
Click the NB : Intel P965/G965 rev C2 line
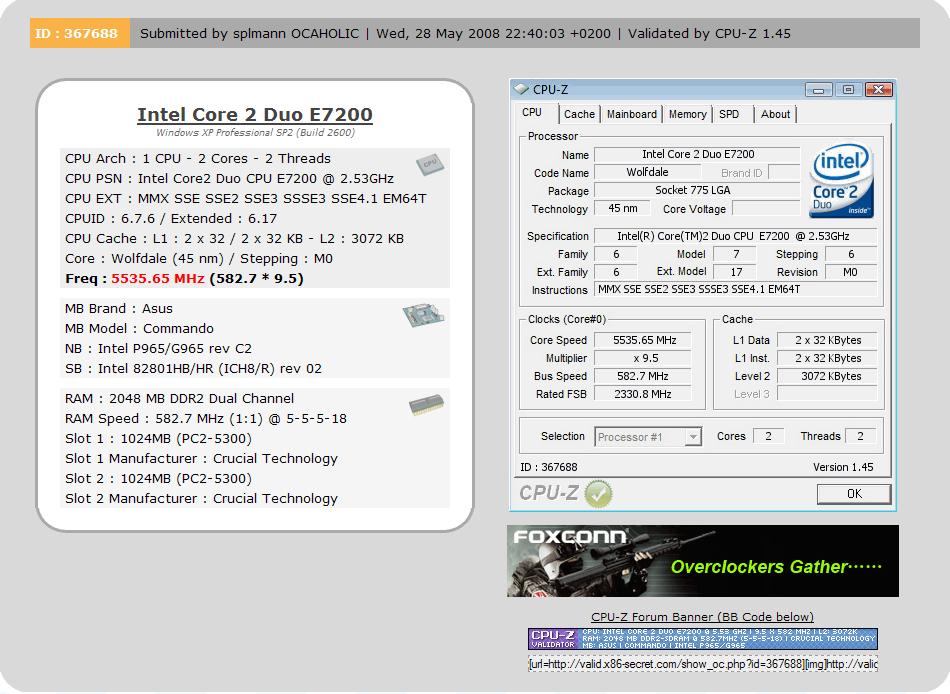158,349
